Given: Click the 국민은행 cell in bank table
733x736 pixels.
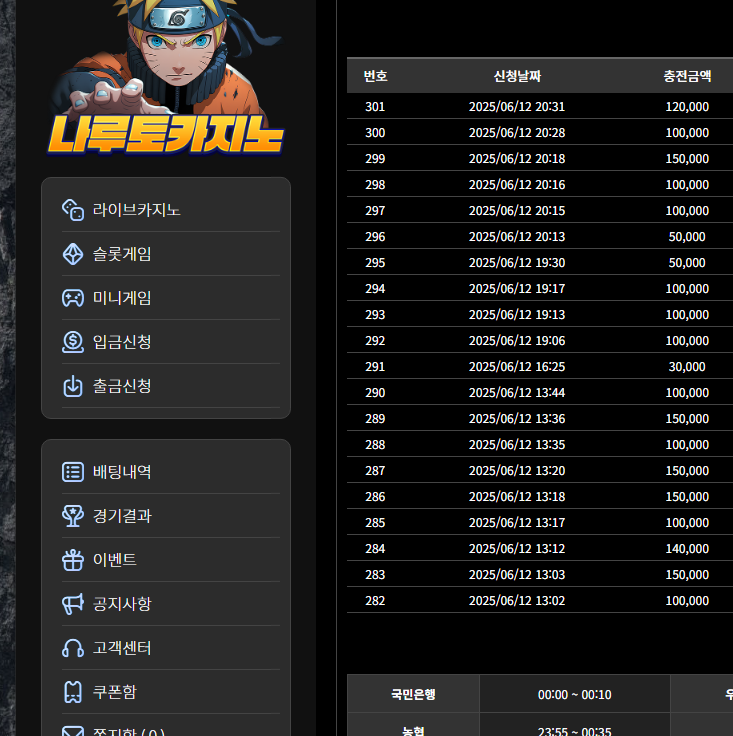Looking at the screenshot, I should pyautogui.click(x=413, y=694).
